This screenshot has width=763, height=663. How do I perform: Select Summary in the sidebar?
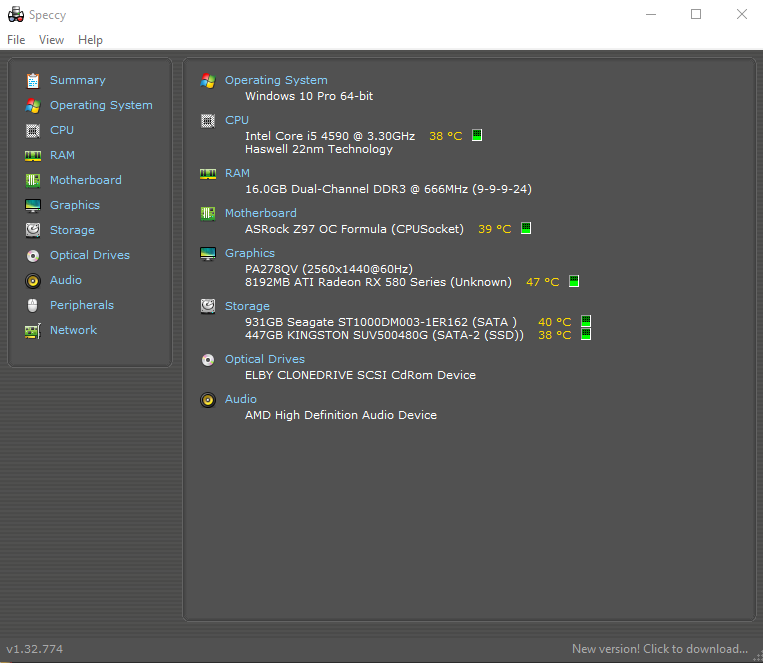click(x=77, y=80)
